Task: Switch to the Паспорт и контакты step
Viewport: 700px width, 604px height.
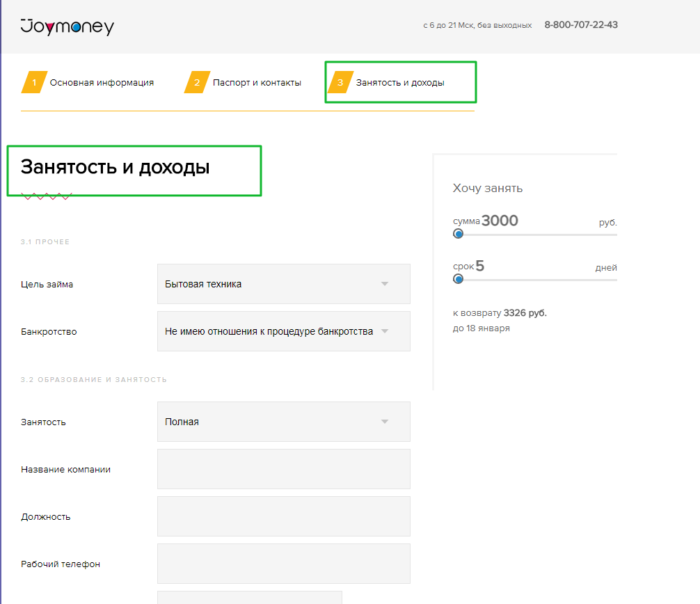Action: click(x=256, y=82)
